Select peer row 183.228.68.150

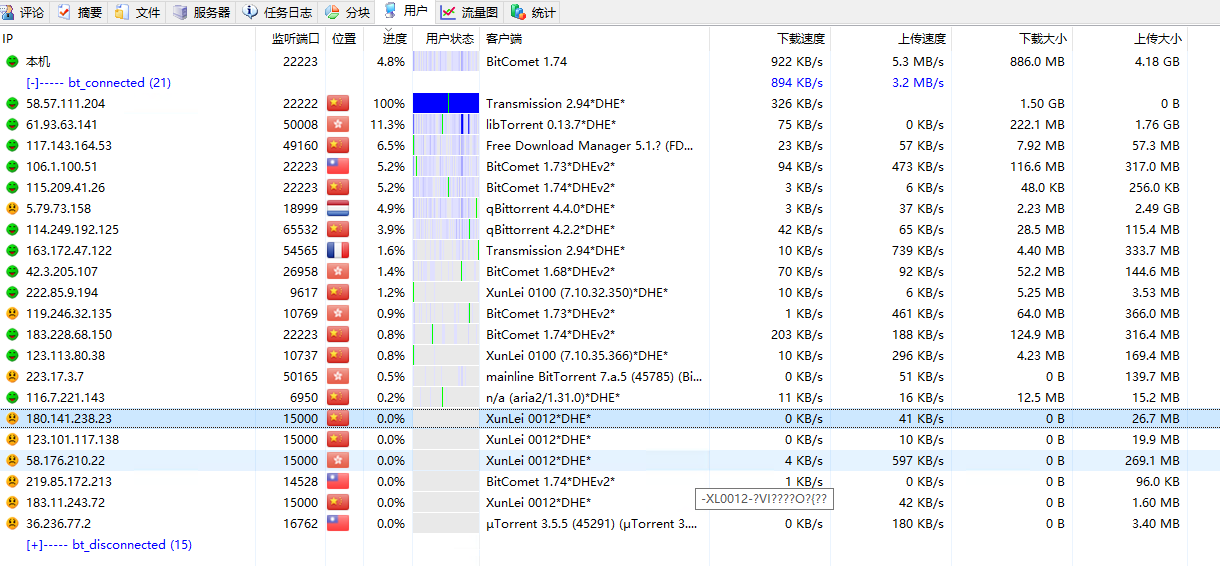point(610,335)
